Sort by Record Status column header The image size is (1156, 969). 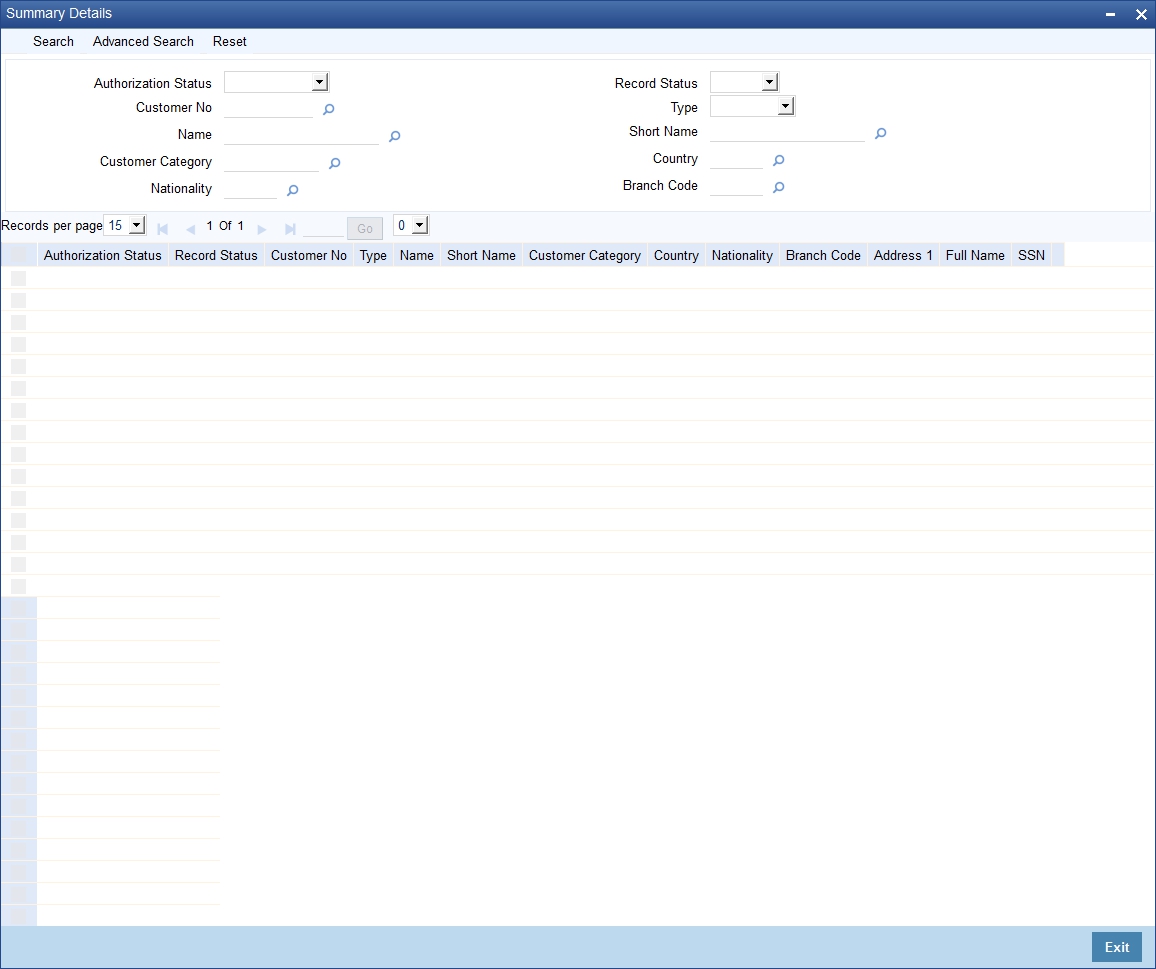pyautogui.click(x=216, y=255)
